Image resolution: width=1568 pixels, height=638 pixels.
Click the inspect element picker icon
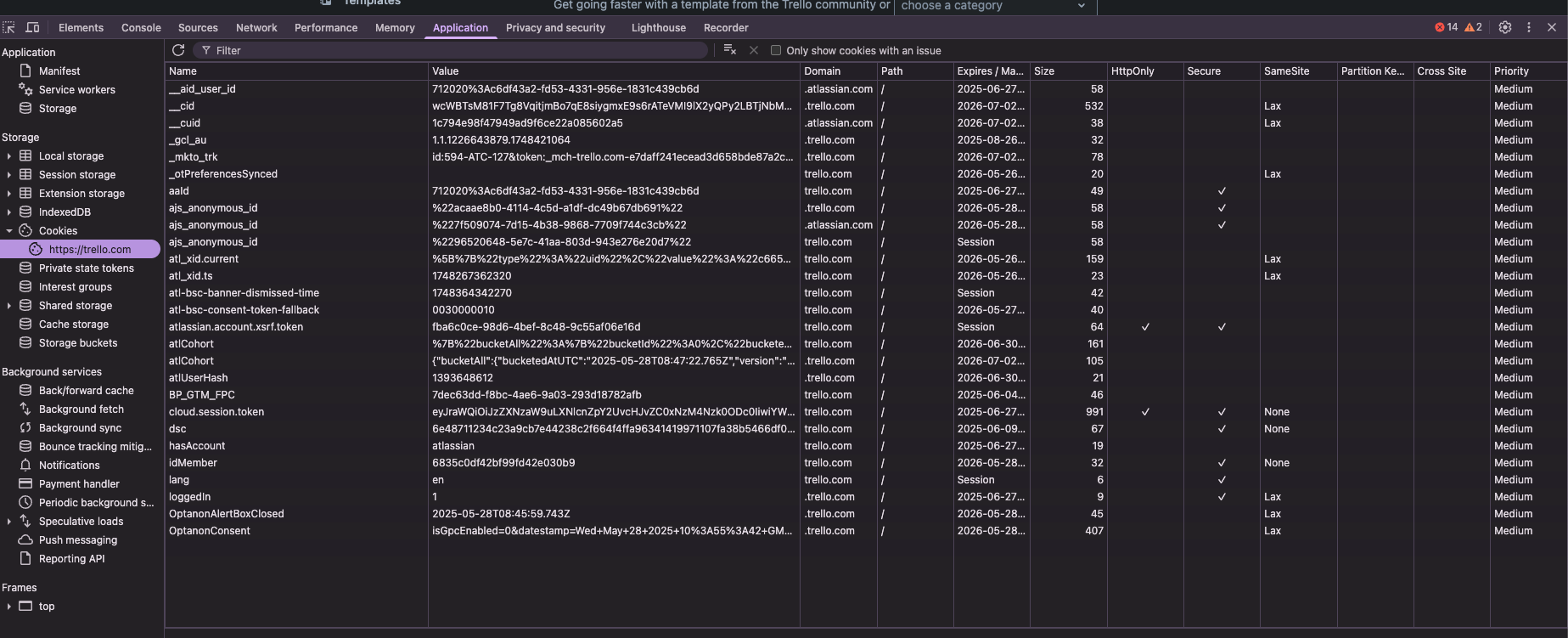pos(8,27)
